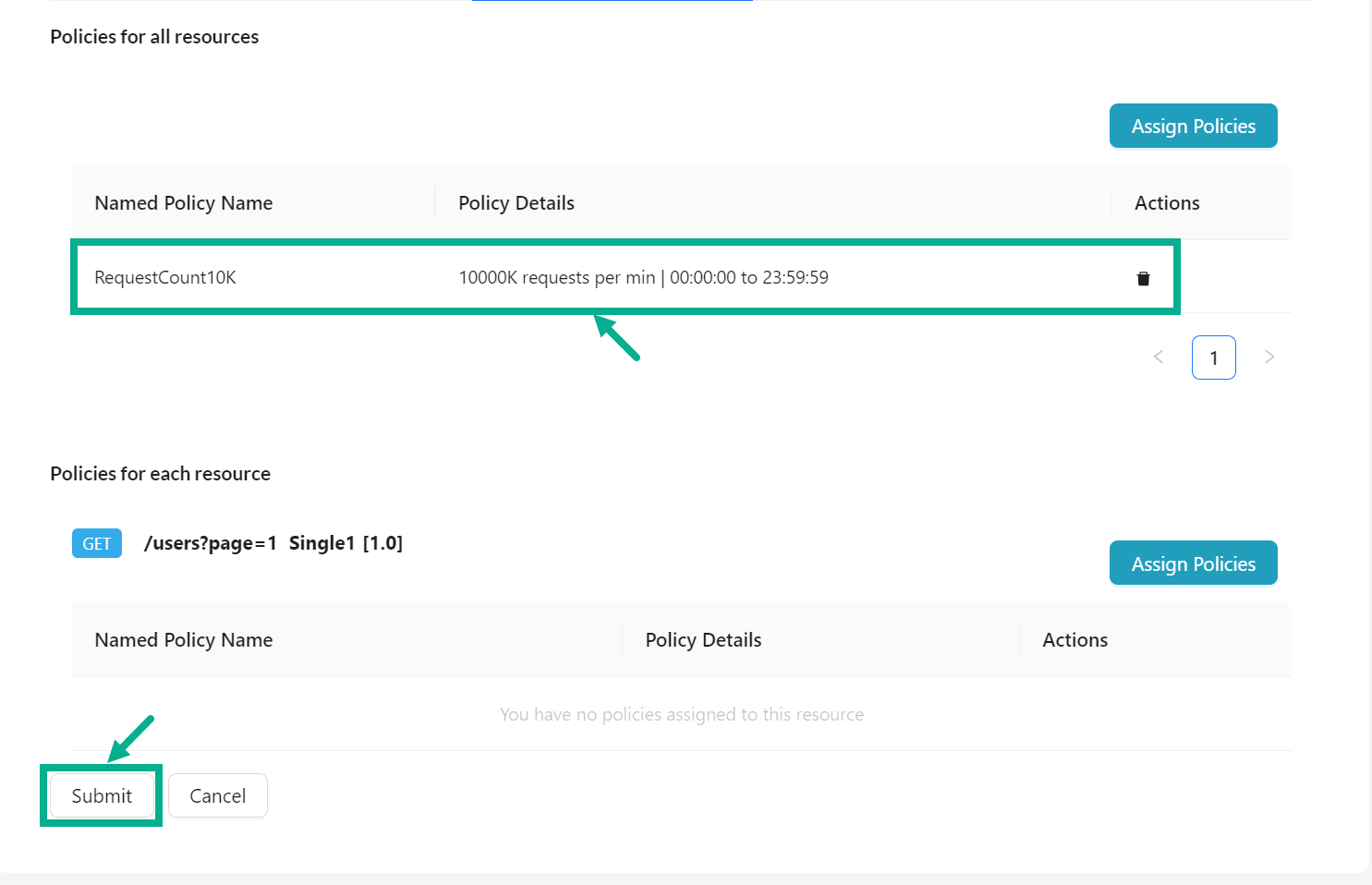Click the GET method badge
1372x885 pixels.
pyautogui.click(x=96, y=543)
